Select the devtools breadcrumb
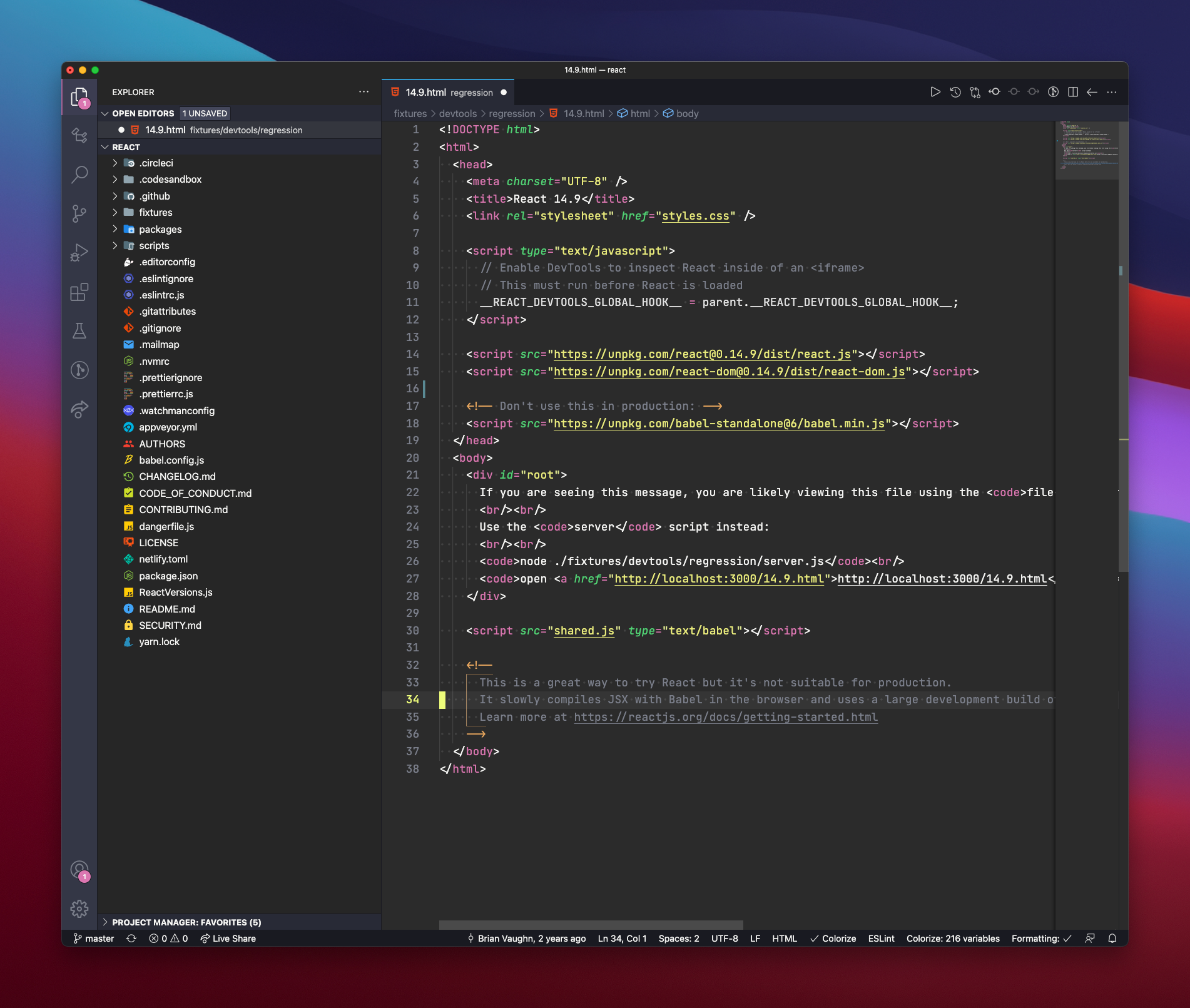The image size is (1190, 1008). (458, 113)
